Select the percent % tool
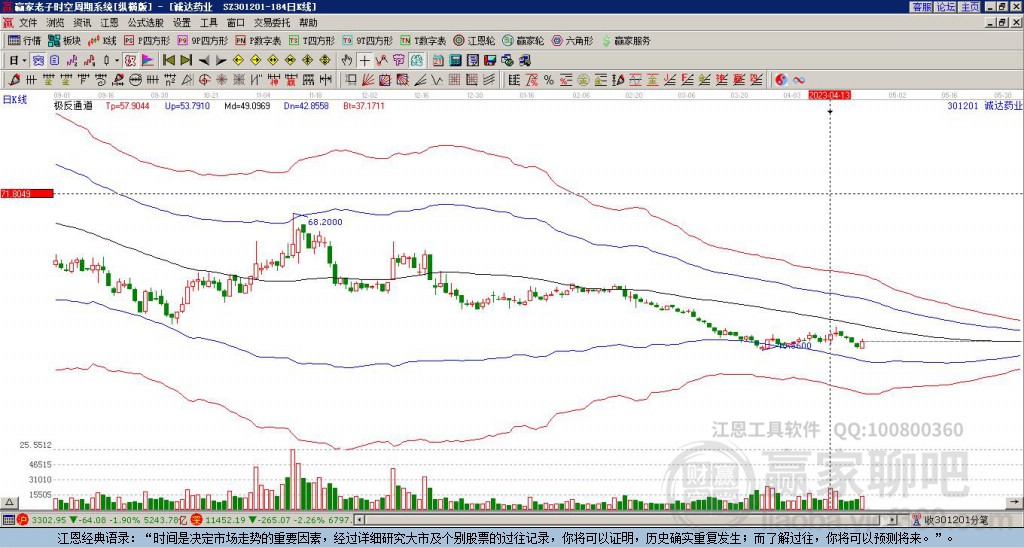Viewport: 1024px width, 548px height. 549,80
